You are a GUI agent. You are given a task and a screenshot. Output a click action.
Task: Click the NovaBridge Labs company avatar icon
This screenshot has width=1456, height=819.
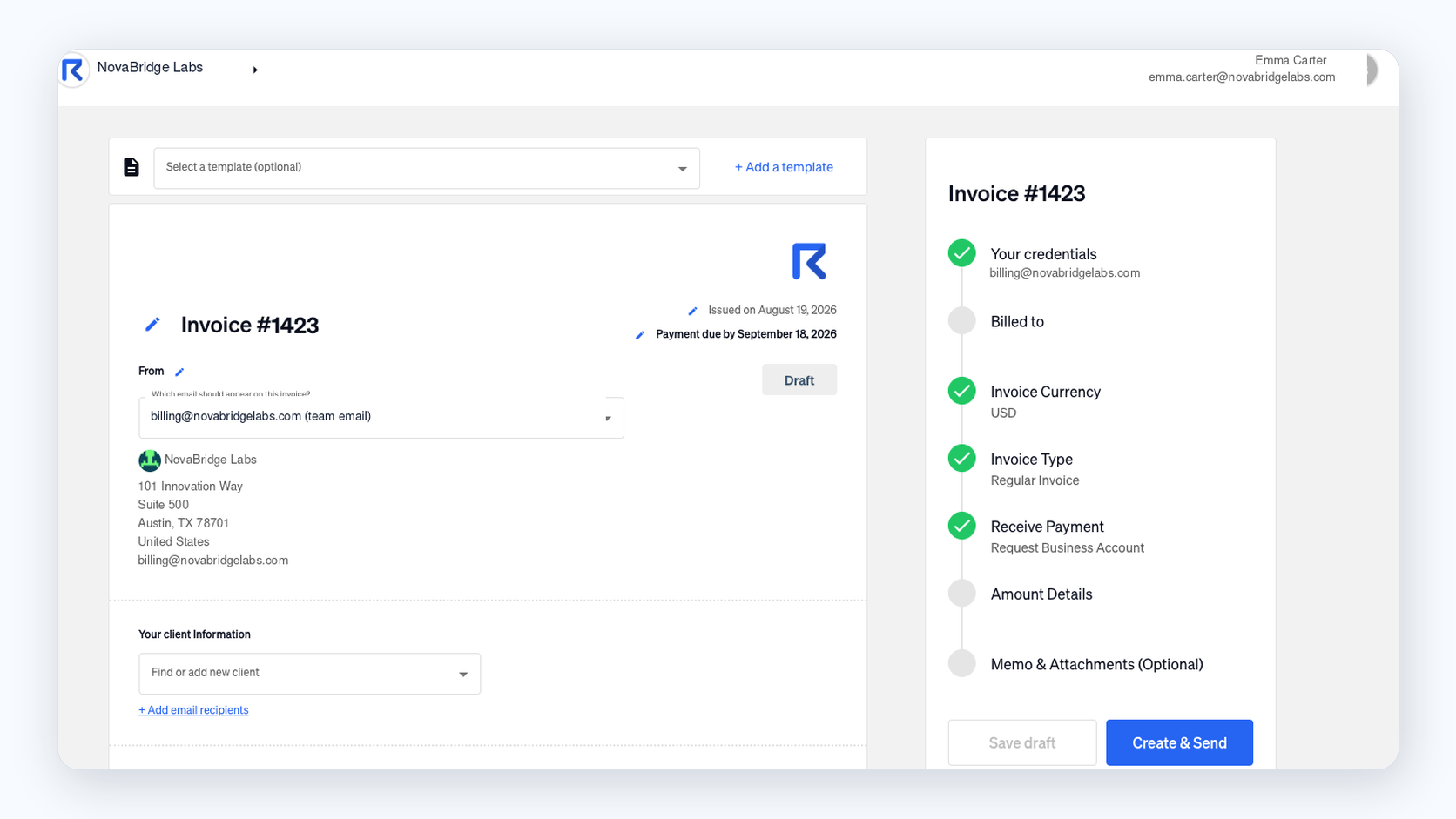click(150, 460)
